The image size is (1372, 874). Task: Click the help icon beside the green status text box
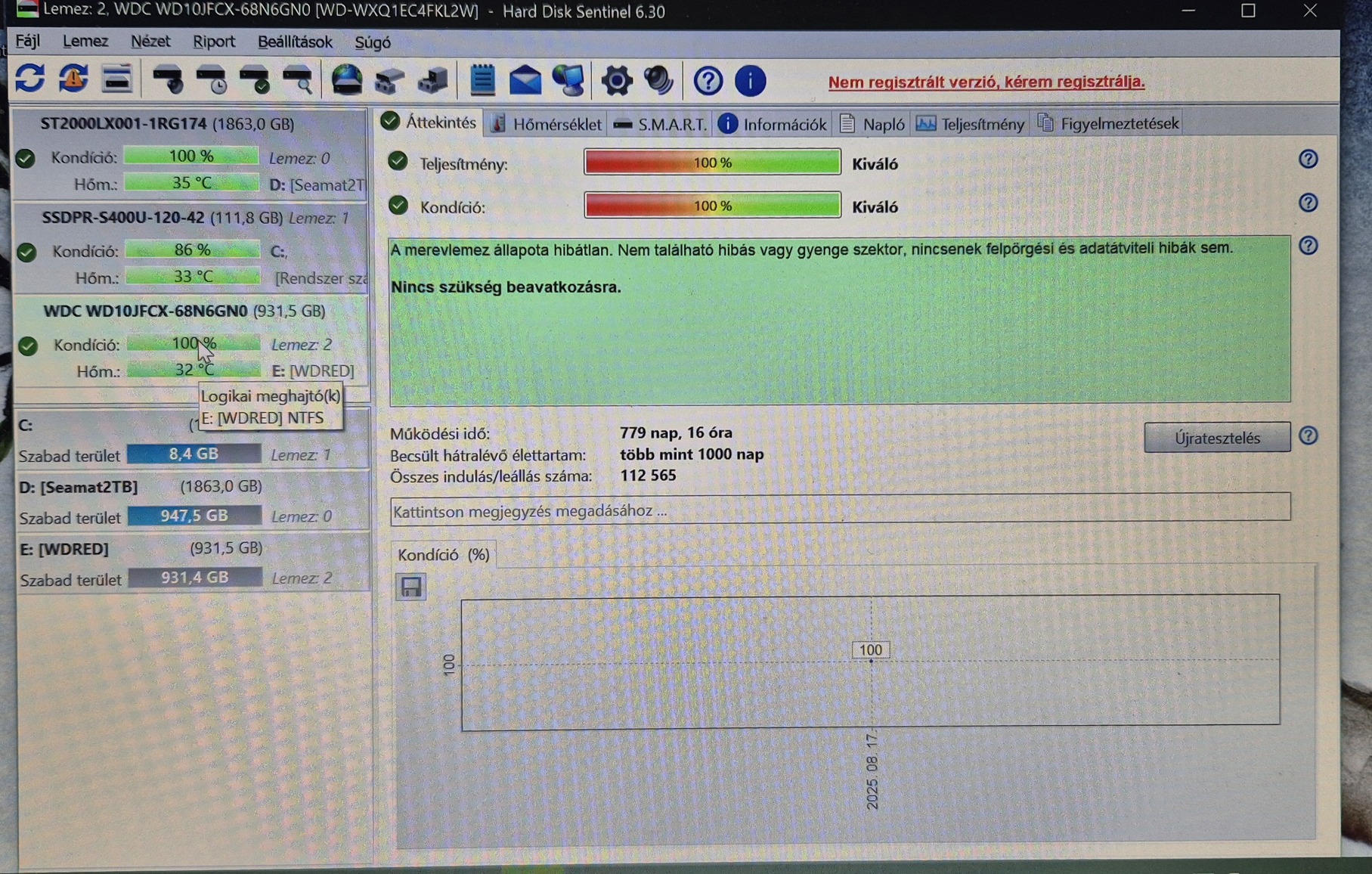click(x=1309, y=246)
